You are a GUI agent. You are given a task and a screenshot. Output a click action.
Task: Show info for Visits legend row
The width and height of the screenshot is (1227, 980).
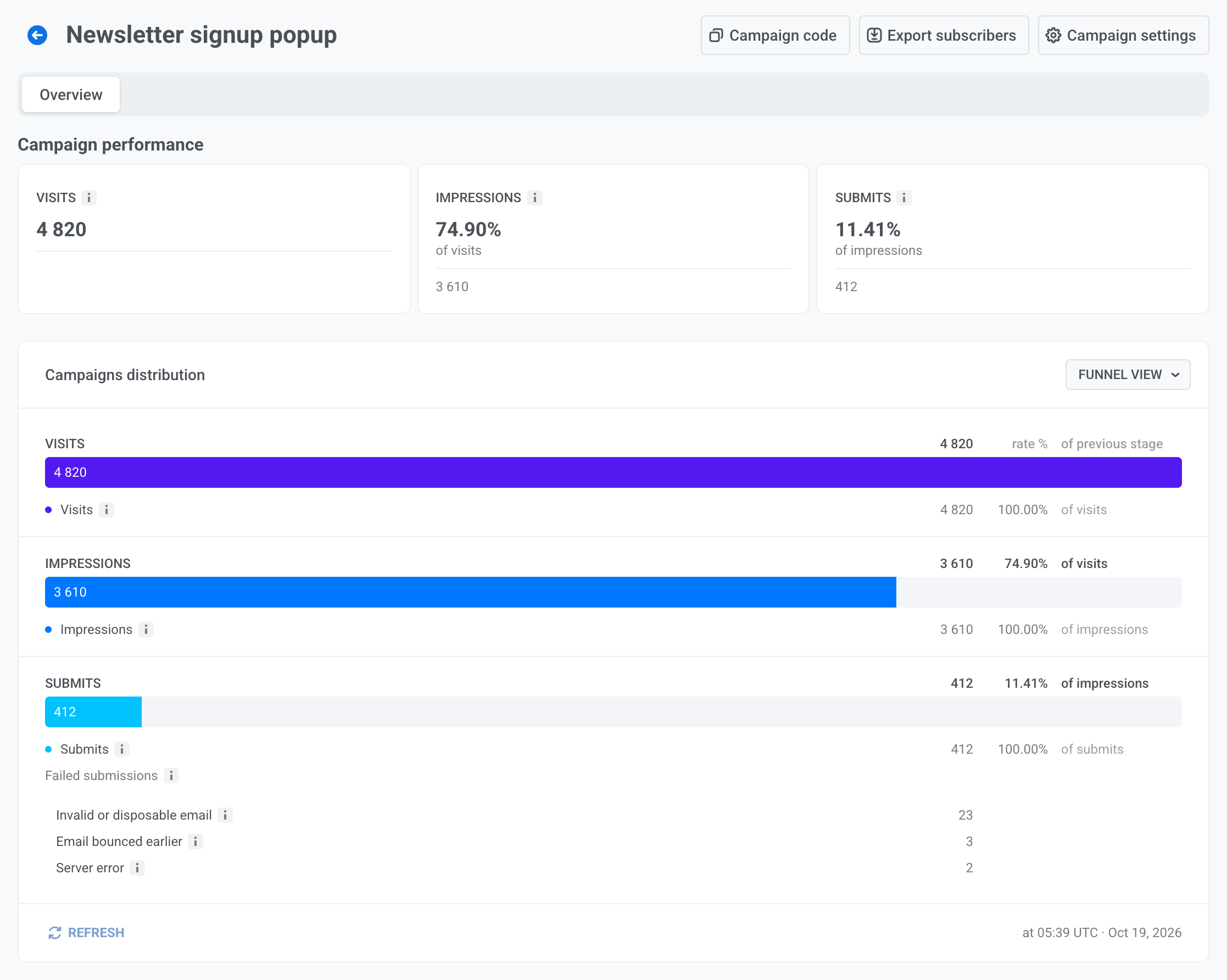pyautogui.click(x=107, y=509)
